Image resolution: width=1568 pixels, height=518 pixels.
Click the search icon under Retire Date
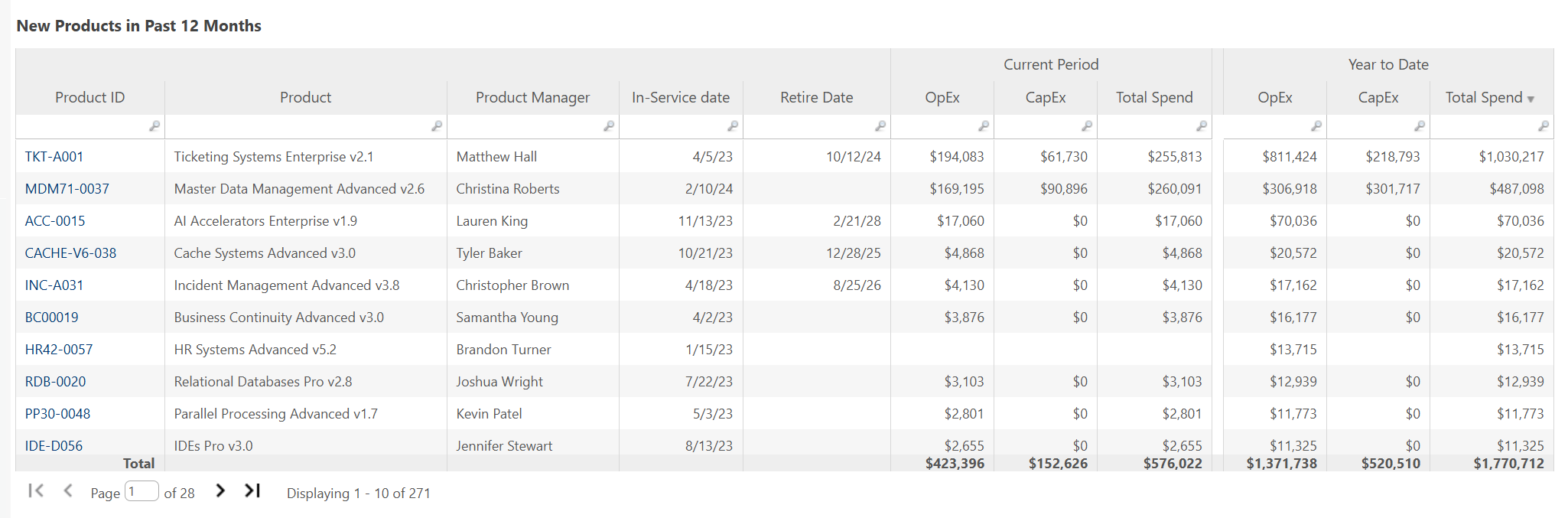point(880,126)
